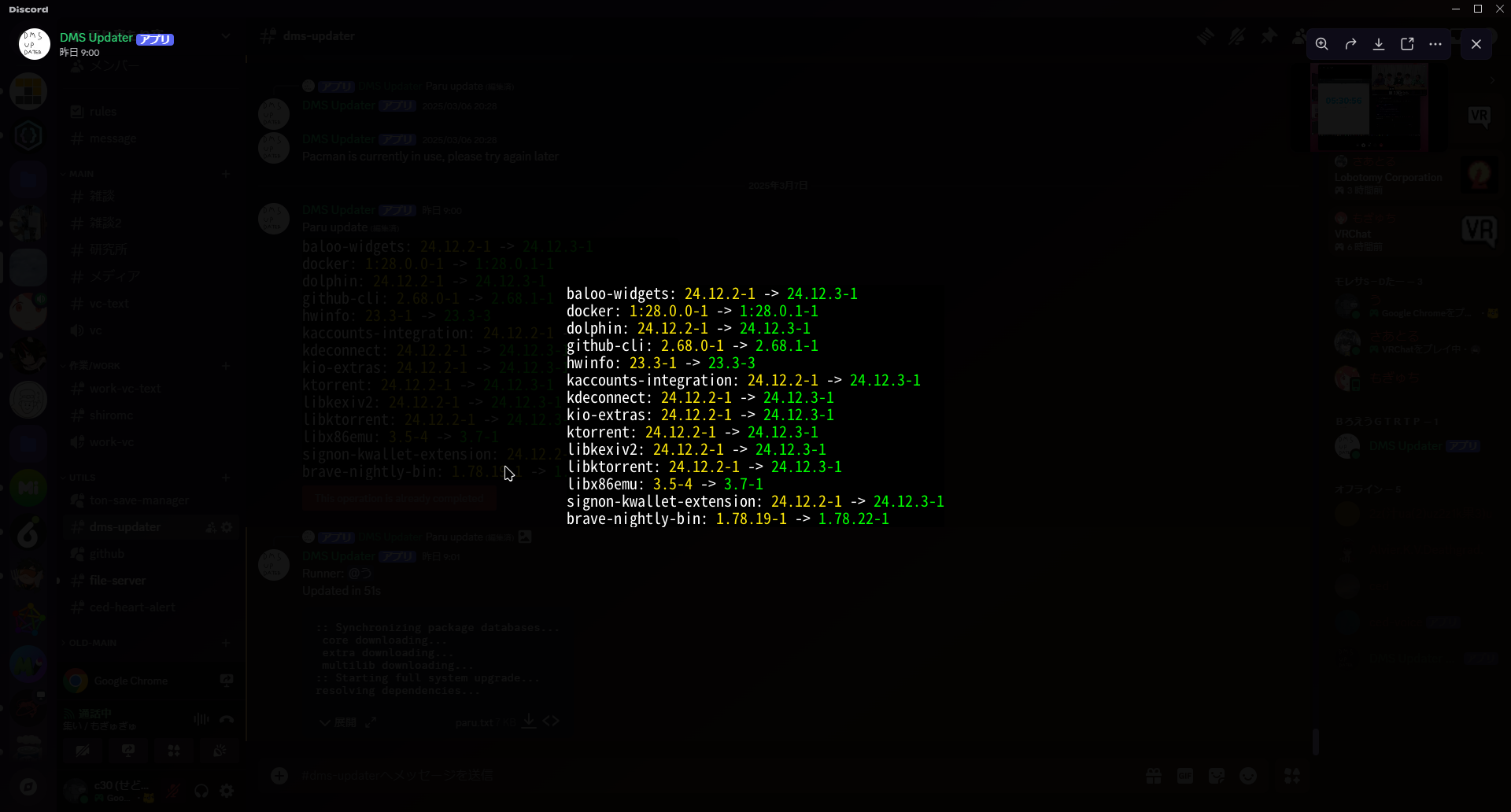Screen dimensions: 1511x812
Task: Forward the image using the arrow icon
Action: tap(1350, 44)
